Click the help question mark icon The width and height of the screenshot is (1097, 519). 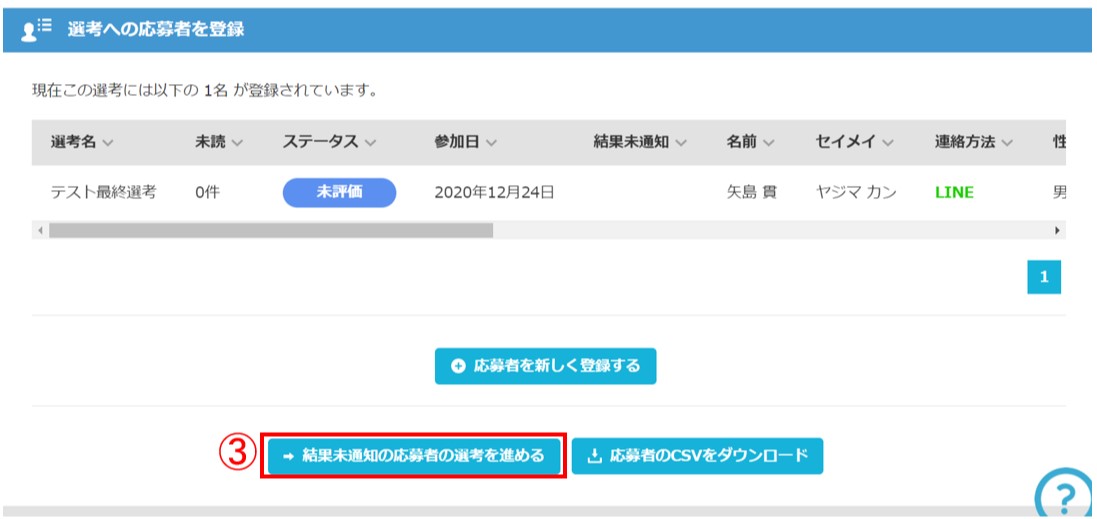coord(1065,495)
